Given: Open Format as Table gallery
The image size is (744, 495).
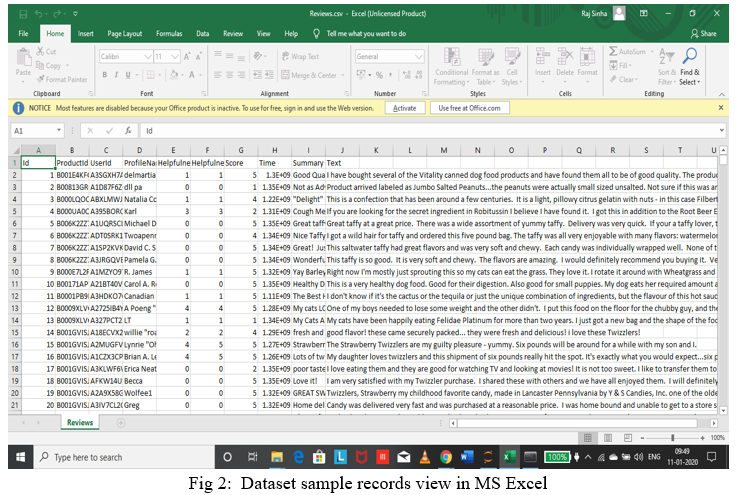Looking at the screenshot, I should click(x=485, y=66).
